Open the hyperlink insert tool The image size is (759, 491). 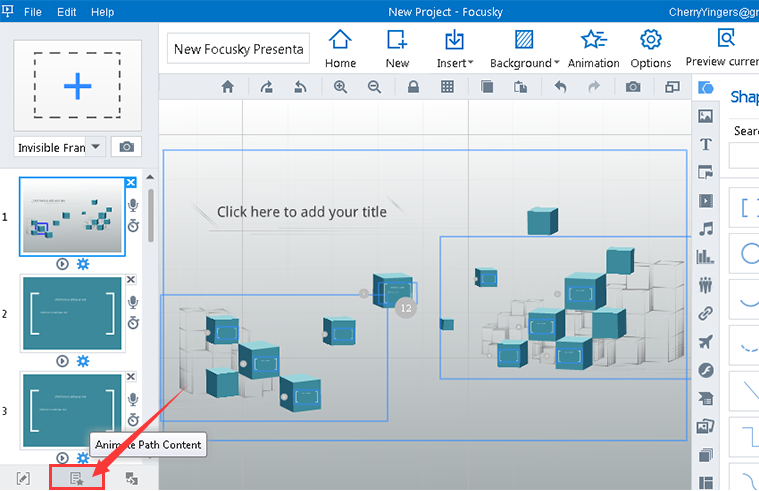point(706,313)
